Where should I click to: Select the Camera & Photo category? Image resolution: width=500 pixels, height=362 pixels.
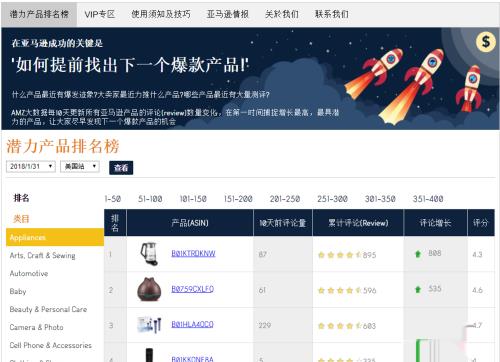pos(36,328)
